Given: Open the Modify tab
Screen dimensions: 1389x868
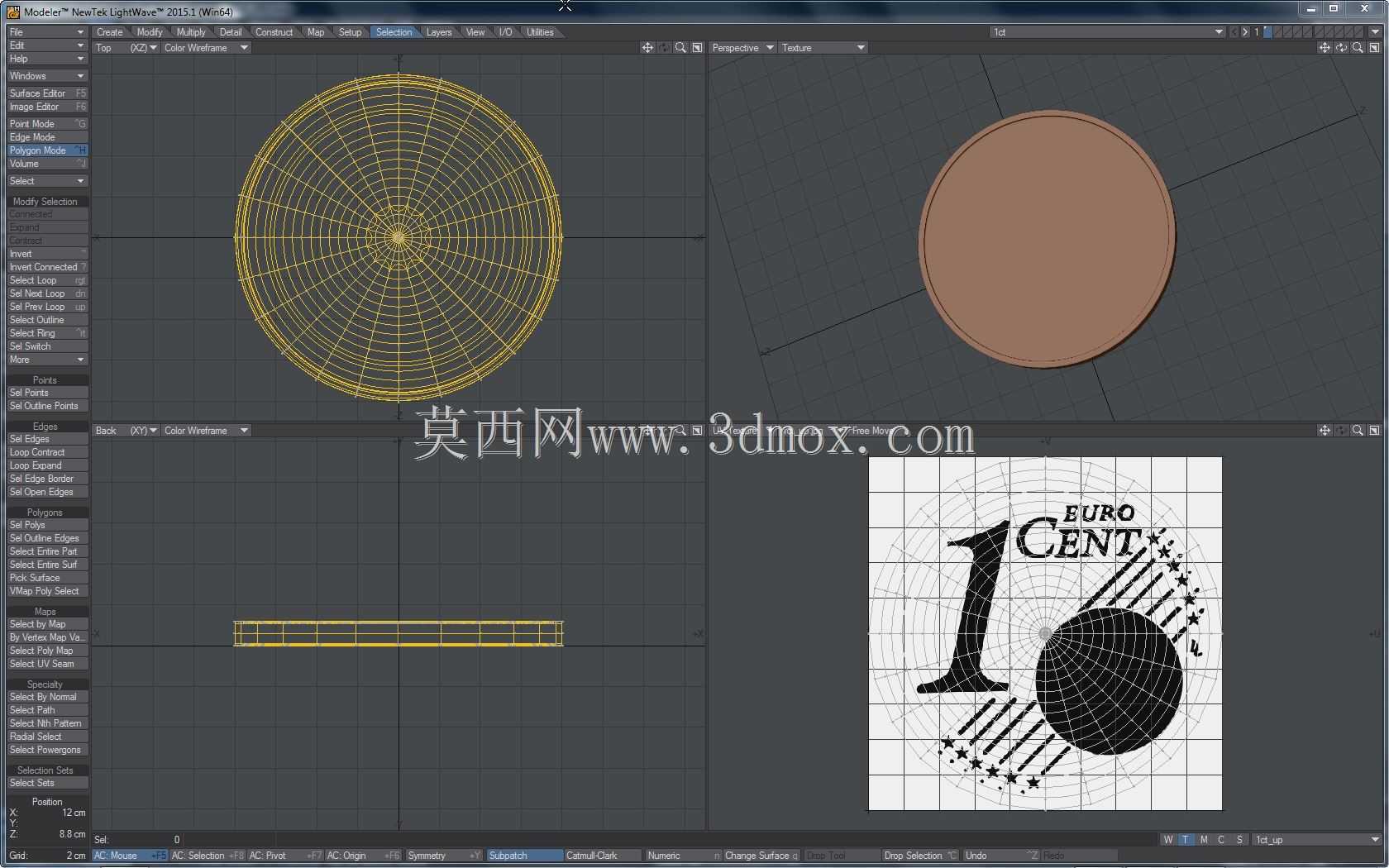Looking at the screenshot, I should click(x=150, y=32).
